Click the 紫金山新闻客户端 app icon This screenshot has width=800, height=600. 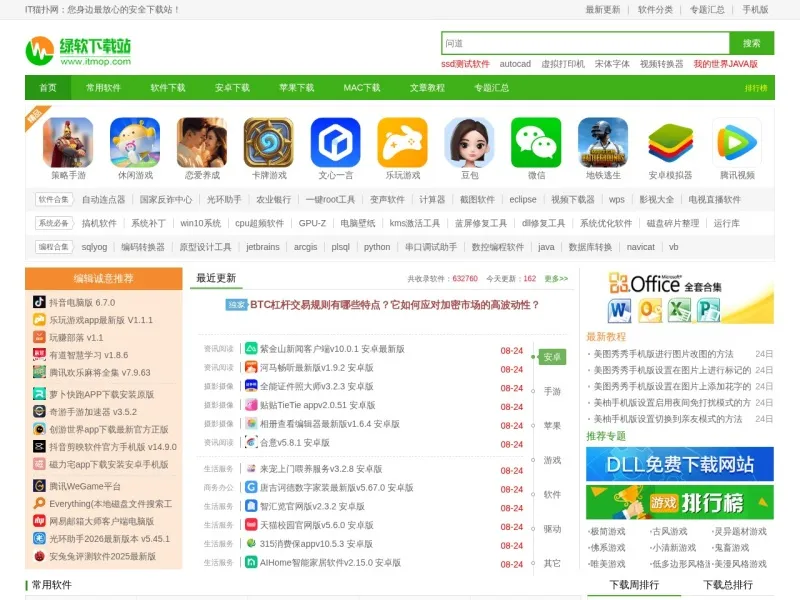(251, 348)
